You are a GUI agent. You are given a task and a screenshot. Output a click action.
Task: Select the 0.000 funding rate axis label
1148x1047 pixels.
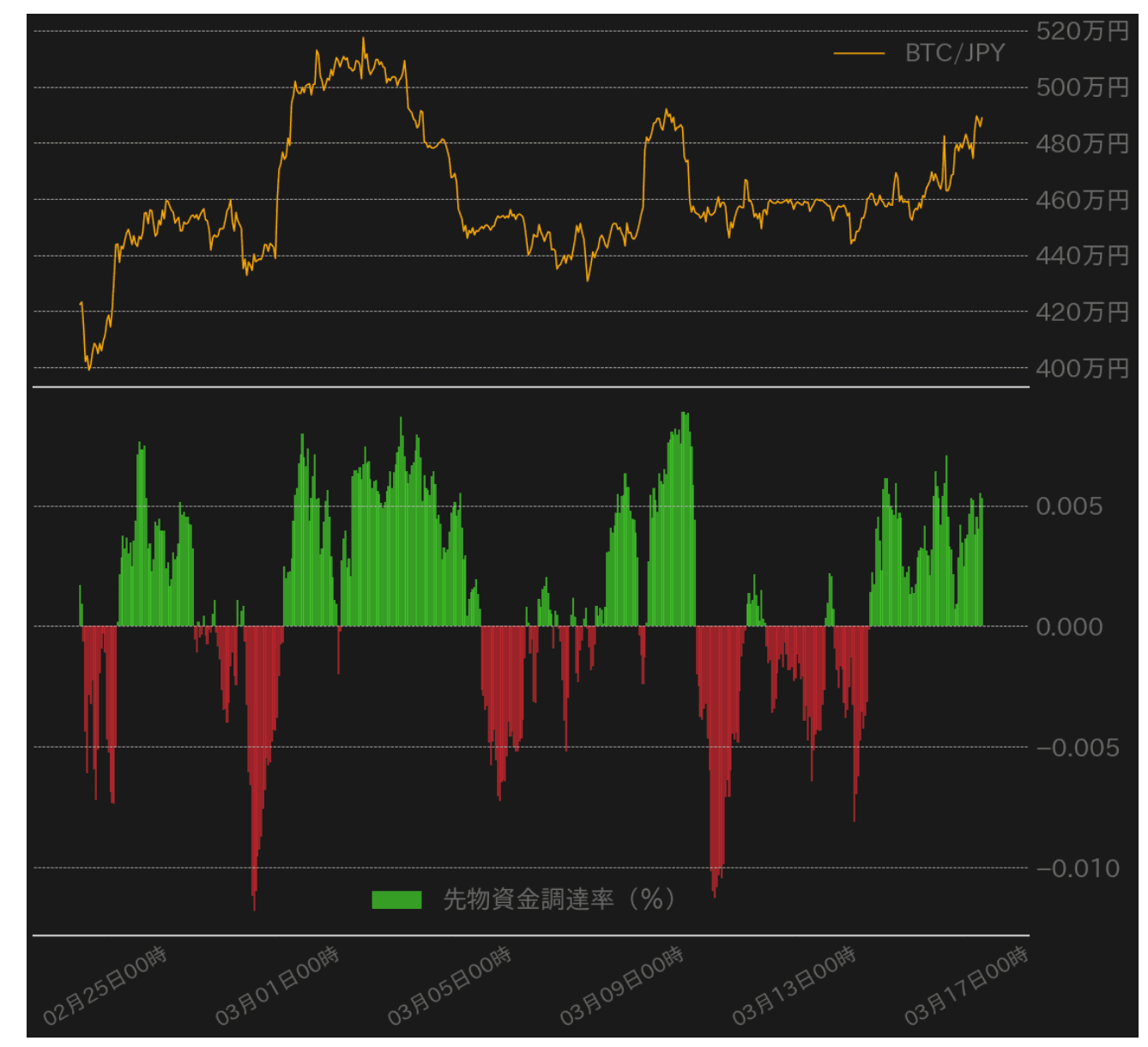[1069, 627]
